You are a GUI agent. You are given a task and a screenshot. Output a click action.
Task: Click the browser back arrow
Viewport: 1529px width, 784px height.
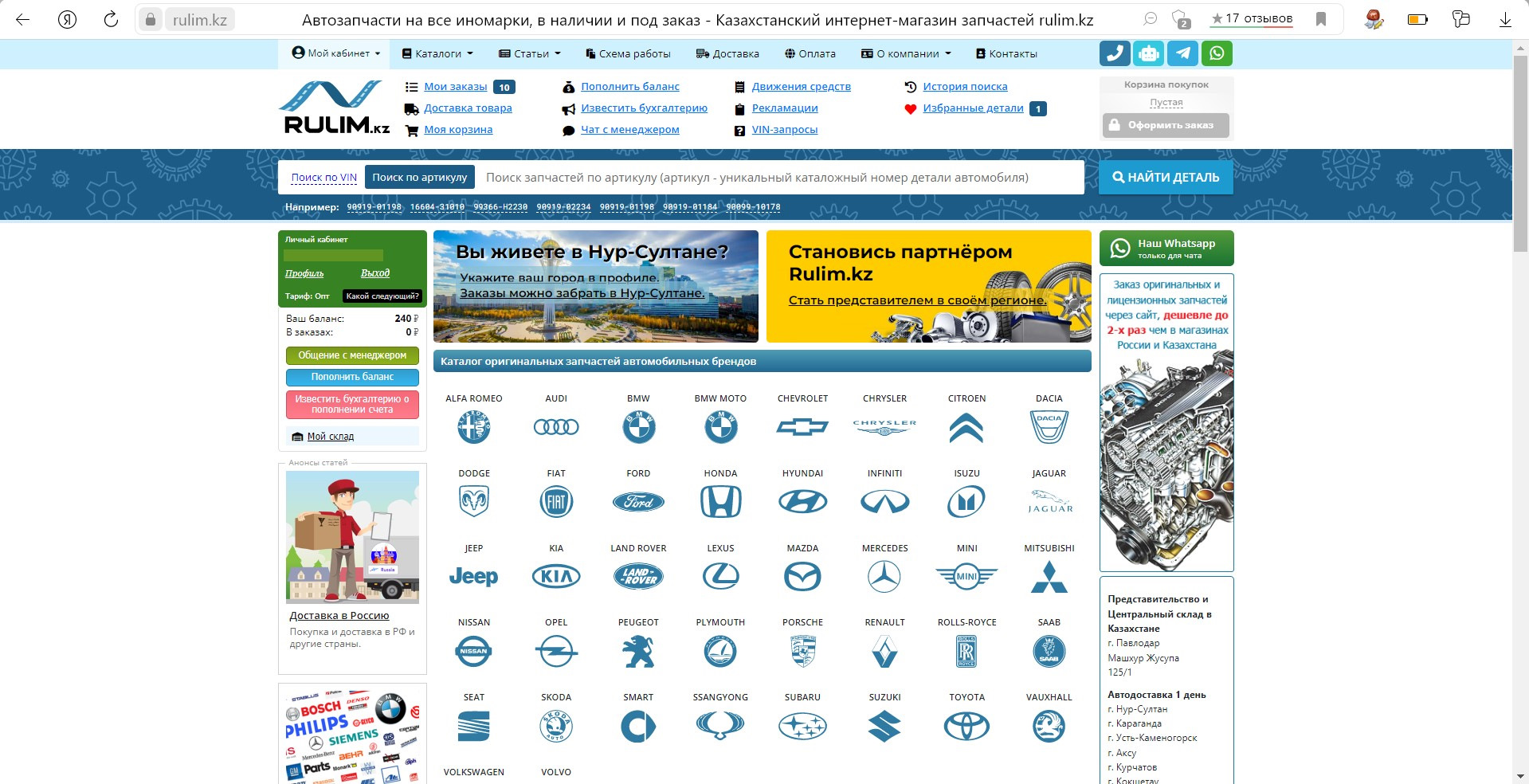tap(22, 19)
